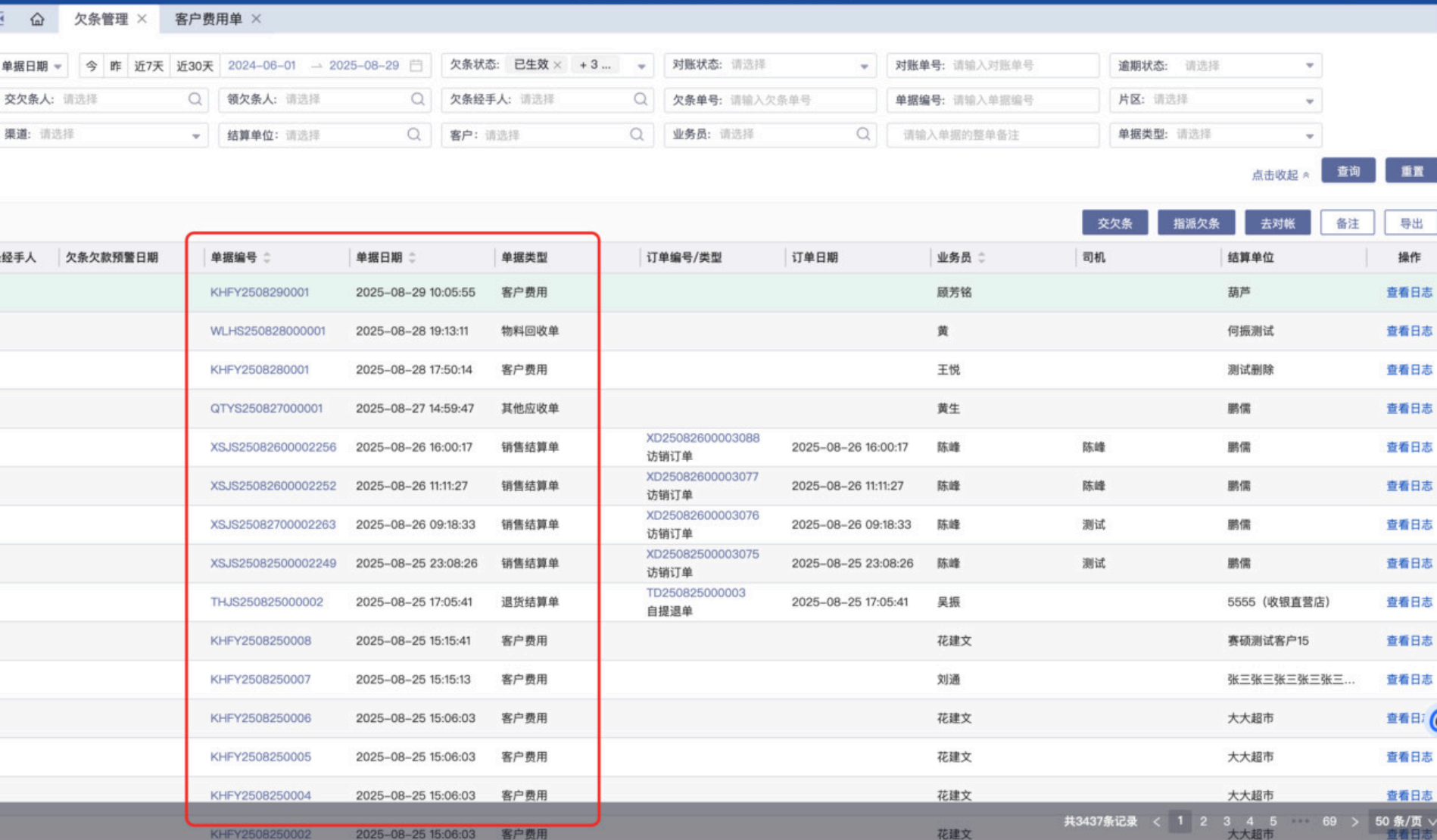Sort by 单据日期 column
The image size is (1437, 840).
tap(413, 258)
